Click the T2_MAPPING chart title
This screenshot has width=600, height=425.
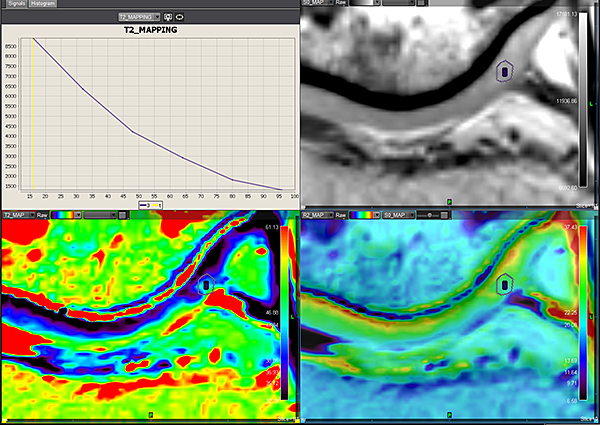point(150,30)
